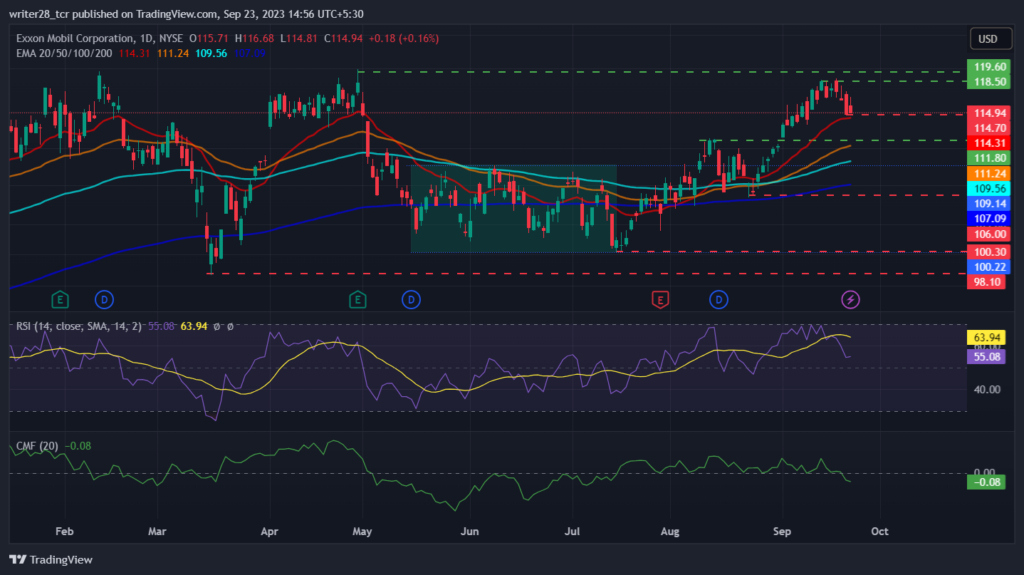Image resolution: width=1024 pixels, height=575 pixels.
Task: Click the 109.56 cyan EMA 100 label
Action: point(989,189)
